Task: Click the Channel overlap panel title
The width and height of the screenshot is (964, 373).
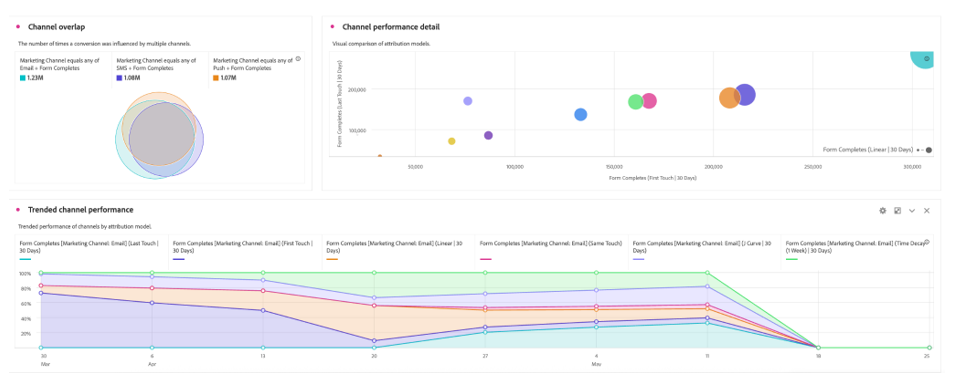Action: pyautogui.click(x=57, y=26)
